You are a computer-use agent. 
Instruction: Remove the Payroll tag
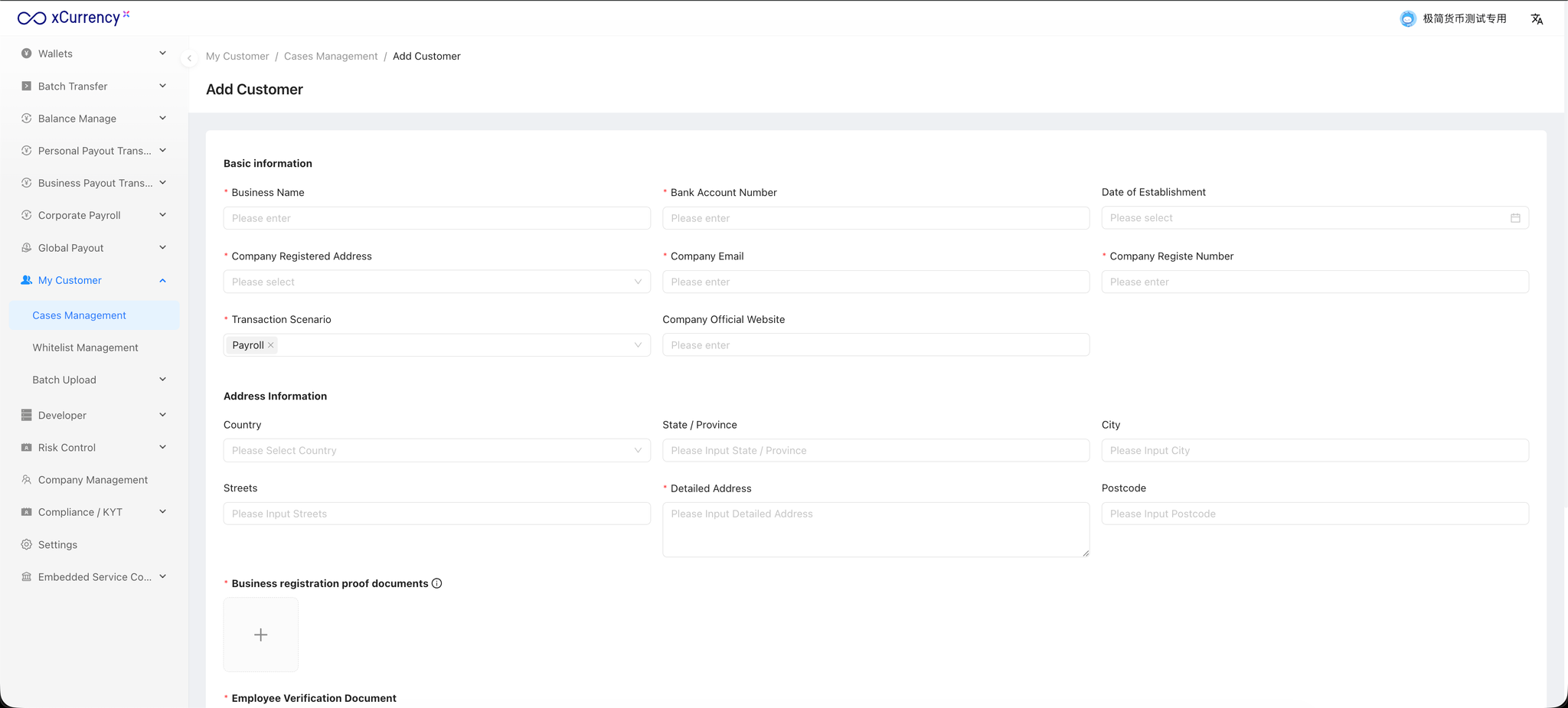271,345
